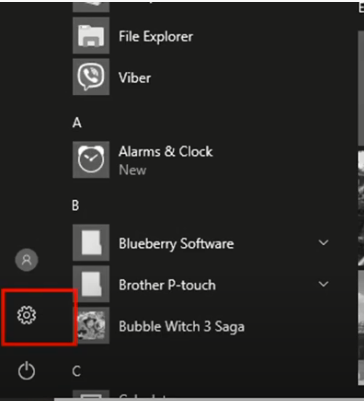Launch the Viber app label
This screenshot has height=401, width=364.
coord(135,78)
